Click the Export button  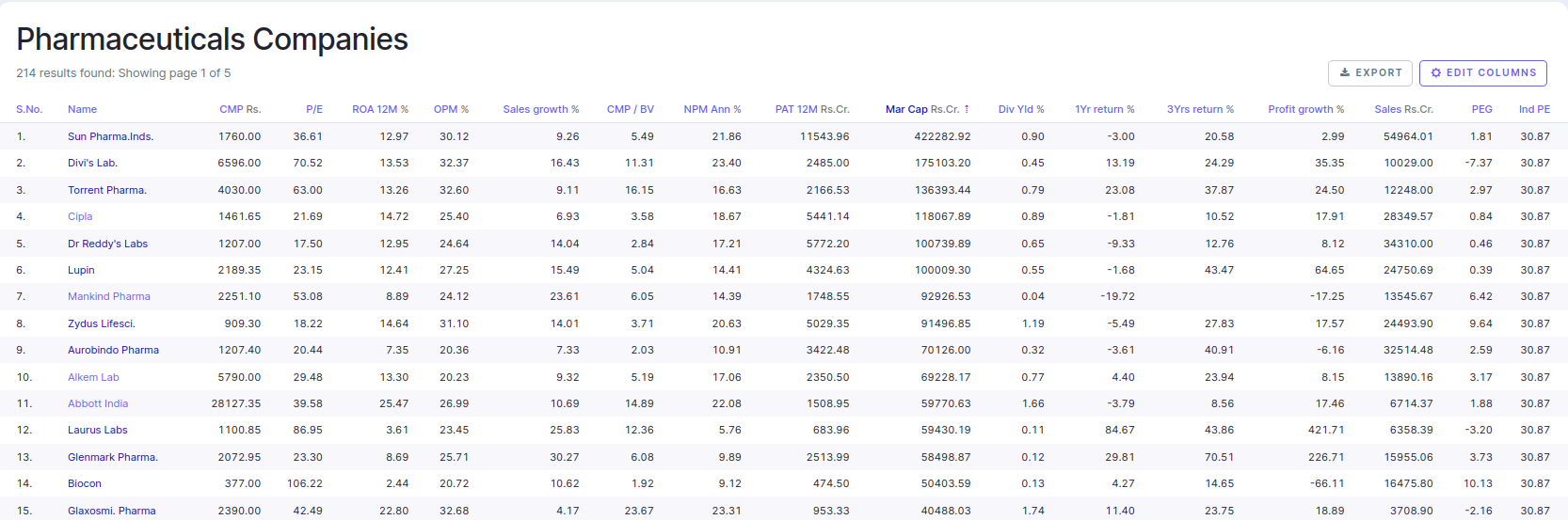[x=1369, y=72]
